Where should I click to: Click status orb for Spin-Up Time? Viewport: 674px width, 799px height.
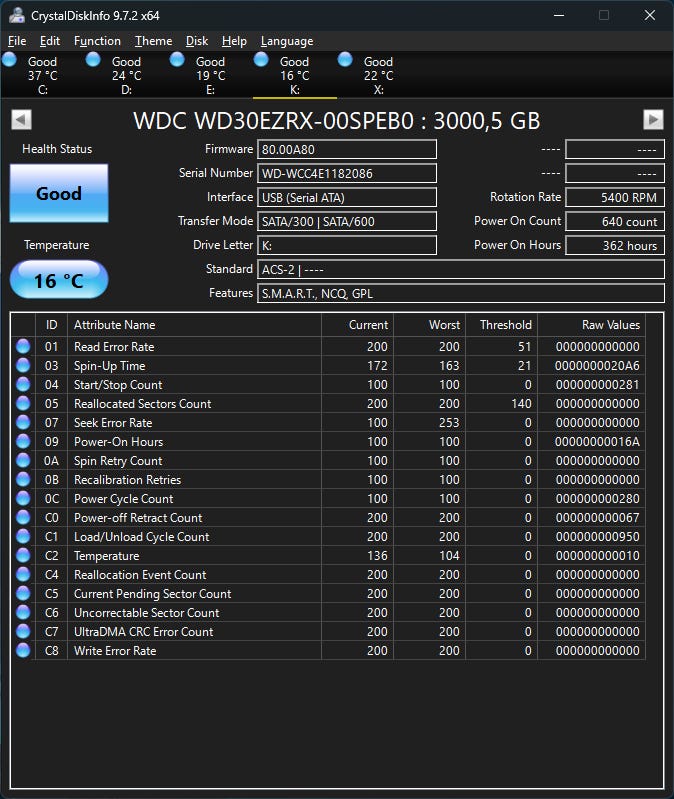tap(23, 365)
